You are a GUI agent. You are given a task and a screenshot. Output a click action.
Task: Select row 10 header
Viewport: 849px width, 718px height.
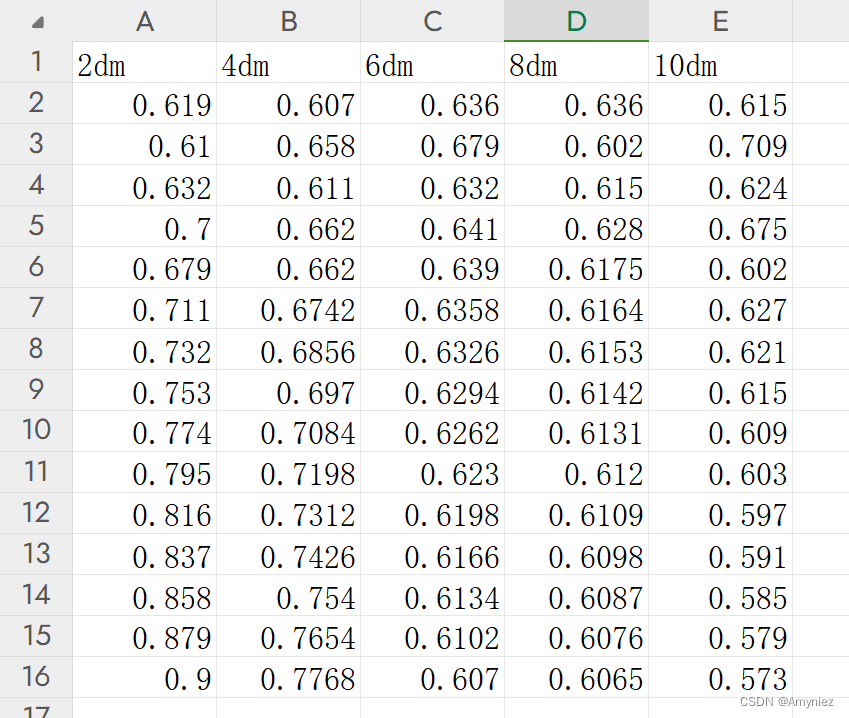pos(36,430)
